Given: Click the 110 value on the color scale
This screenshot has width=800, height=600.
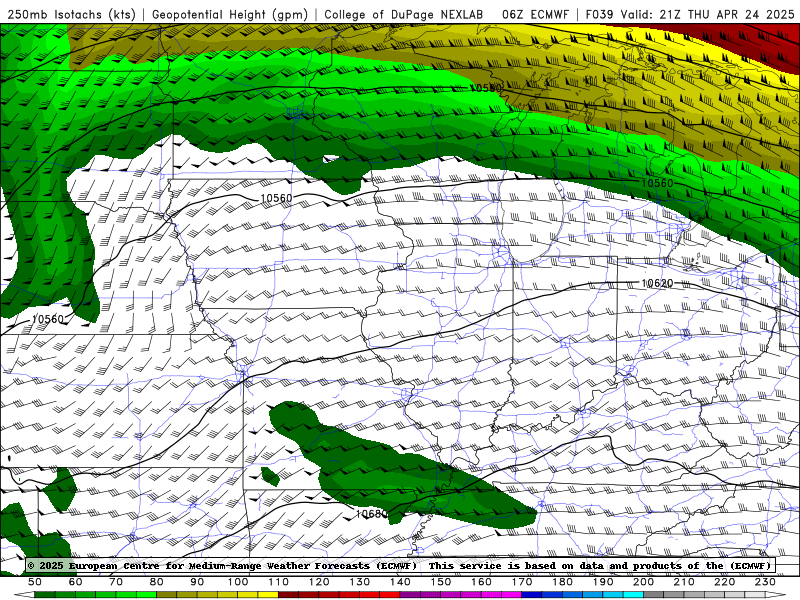Looking at the screenshot, I should pos(279,582).
